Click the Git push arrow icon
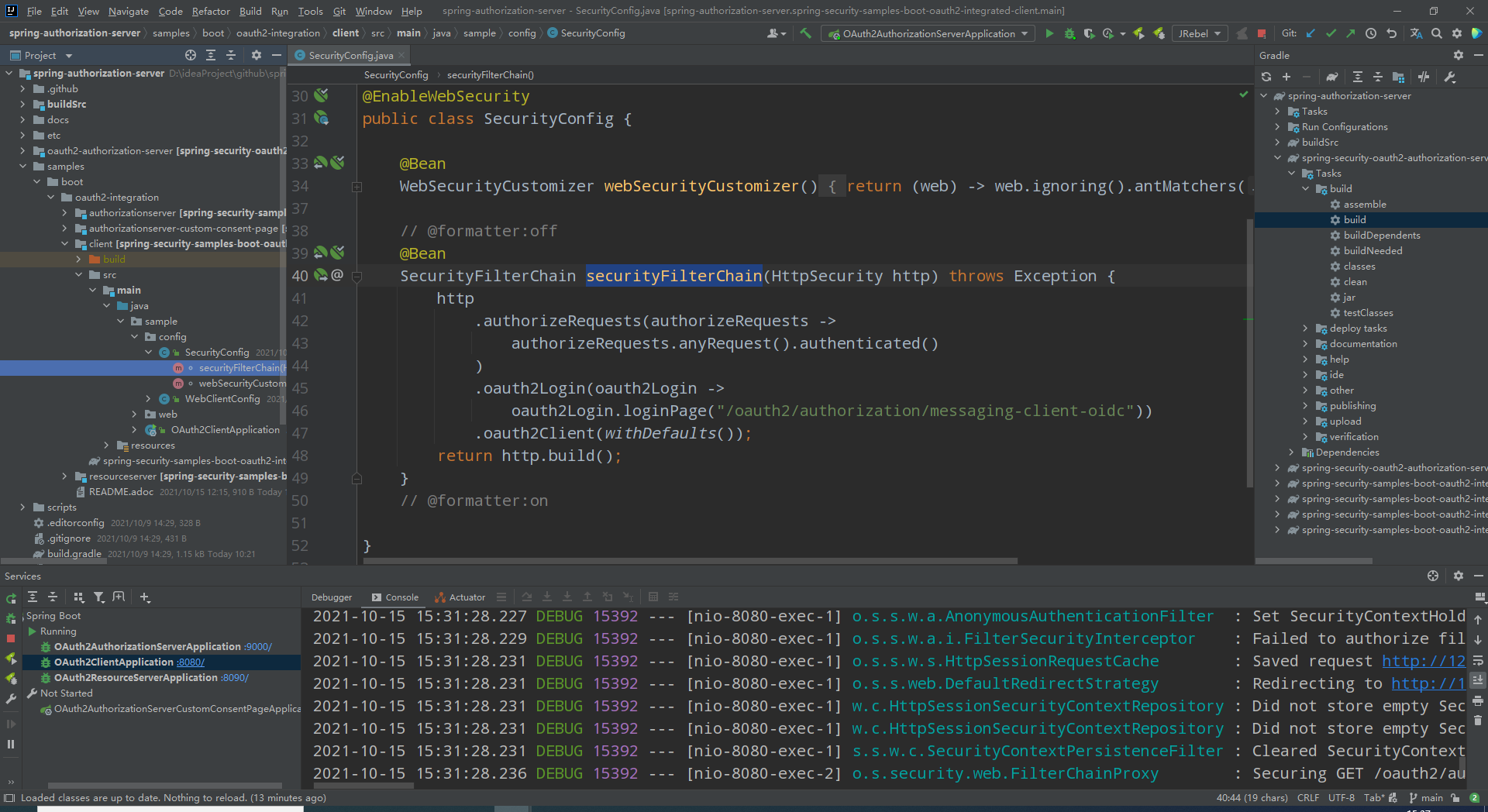Viewport: 1488px width, 812px height. point(1351,33)
